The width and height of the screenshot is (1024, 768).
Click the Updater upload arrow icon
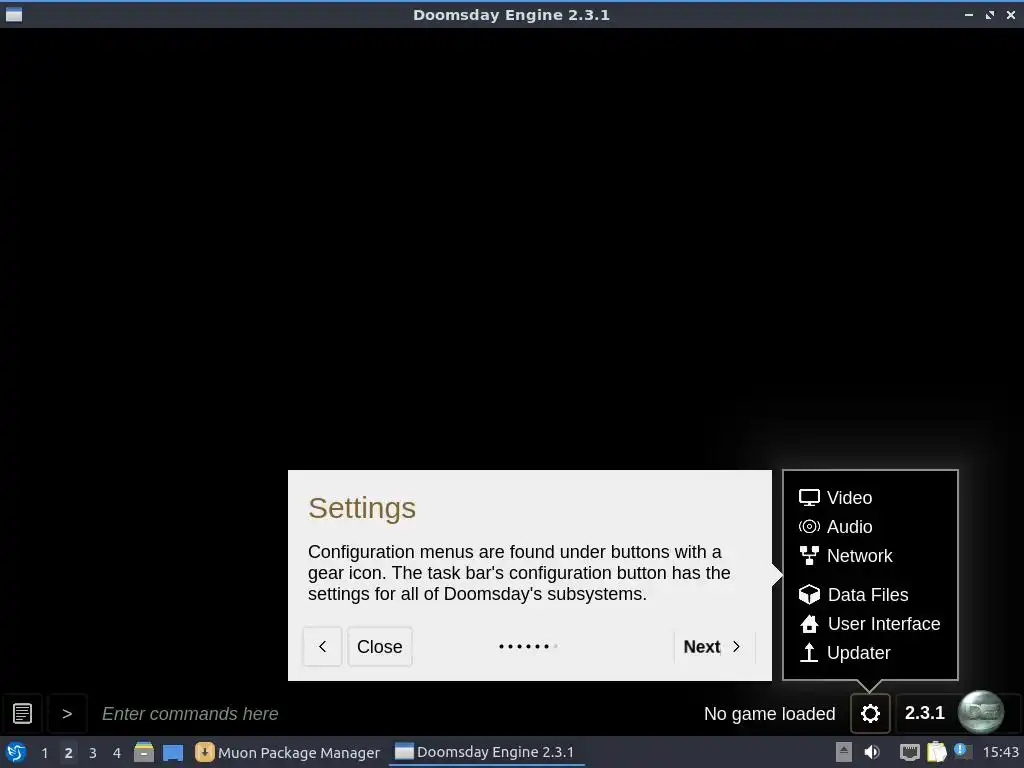(x=809, y=652)
